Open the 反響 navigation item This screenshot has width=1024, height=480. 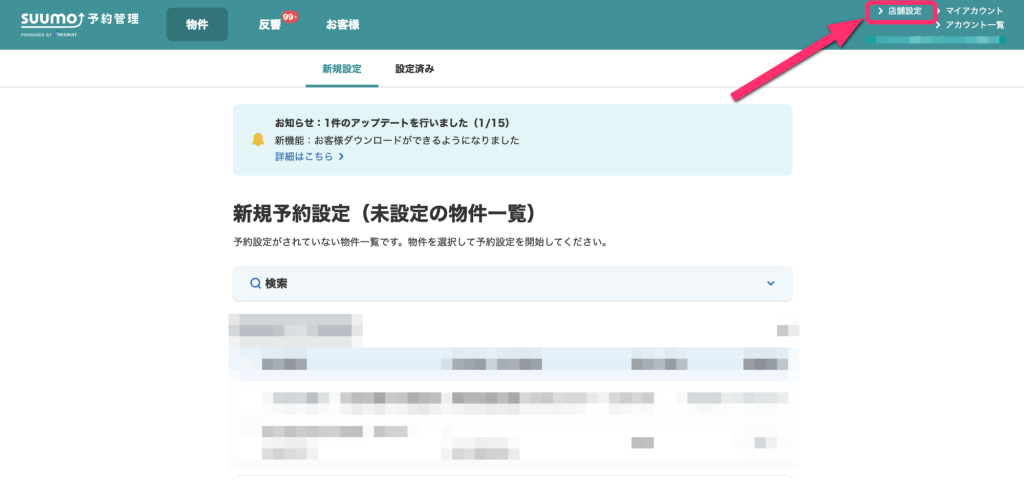[270, 25]
